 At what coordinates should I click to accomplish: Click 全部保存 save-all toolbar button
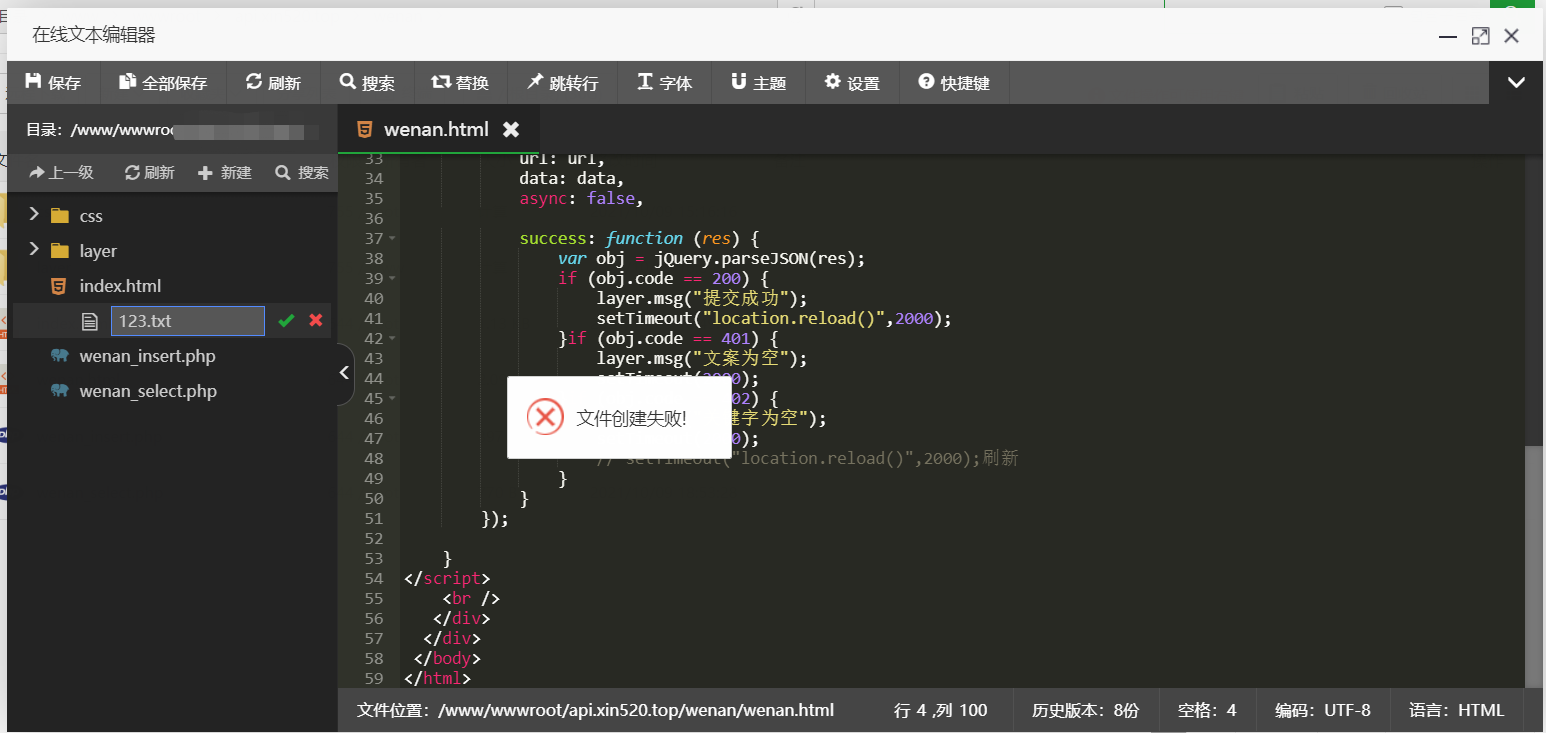coord(163,83)
